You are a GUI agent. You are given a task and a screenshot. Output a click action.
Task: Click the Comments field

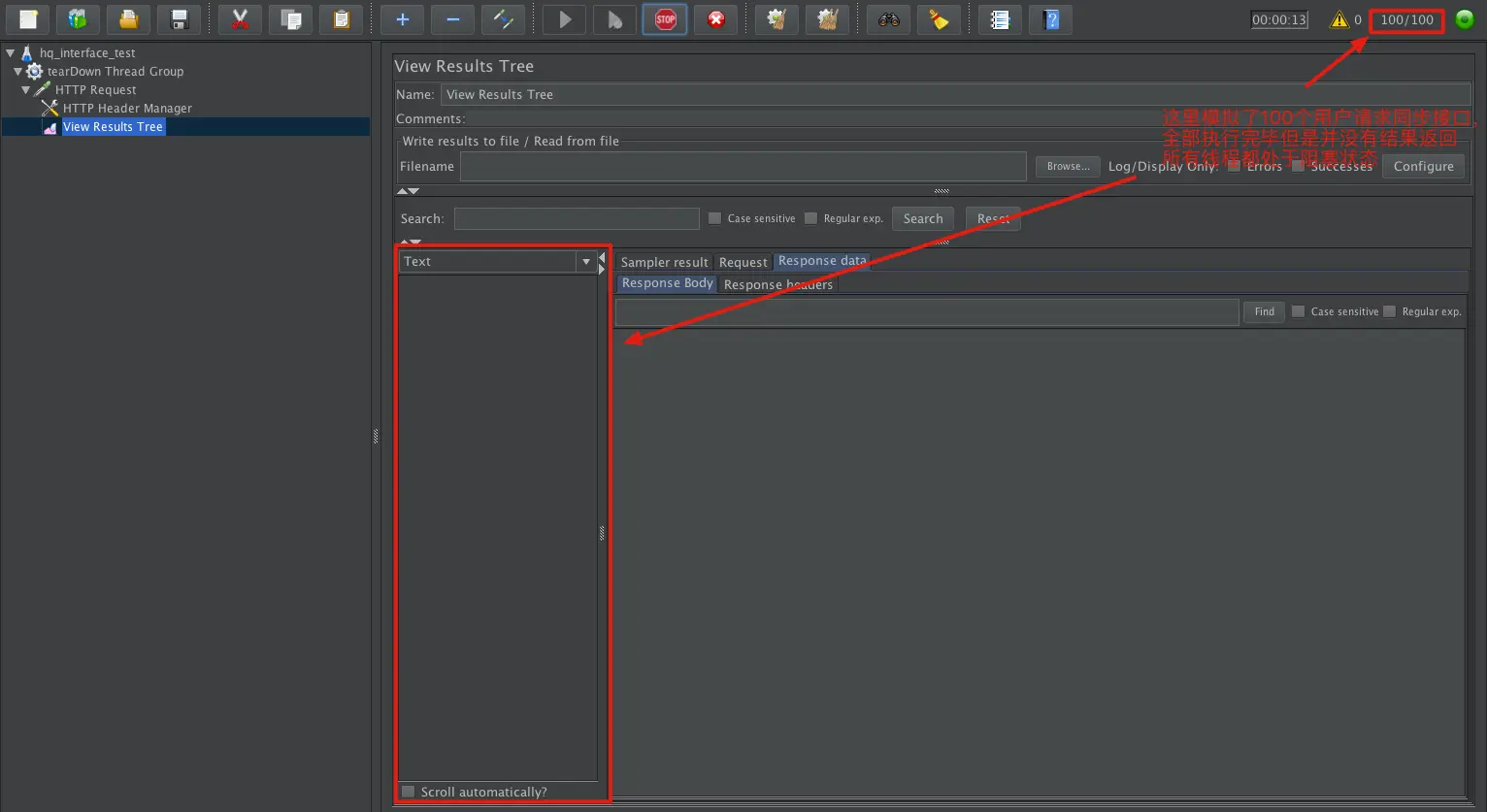pyautogui.click(x=969, y=118)
